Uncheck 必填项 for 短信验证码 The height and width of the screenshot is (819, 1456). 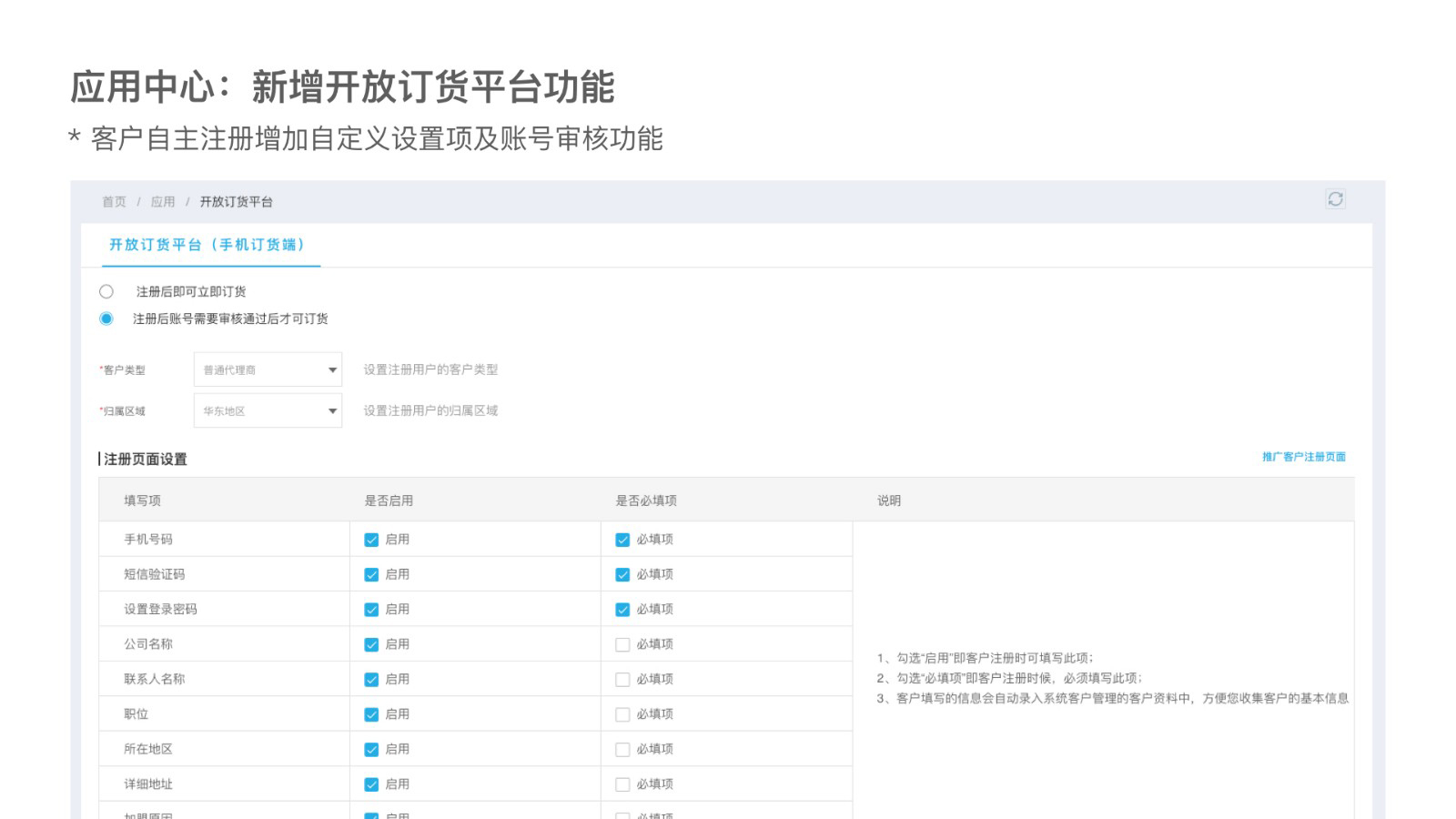pyautogui.click(x=622, y=575)
